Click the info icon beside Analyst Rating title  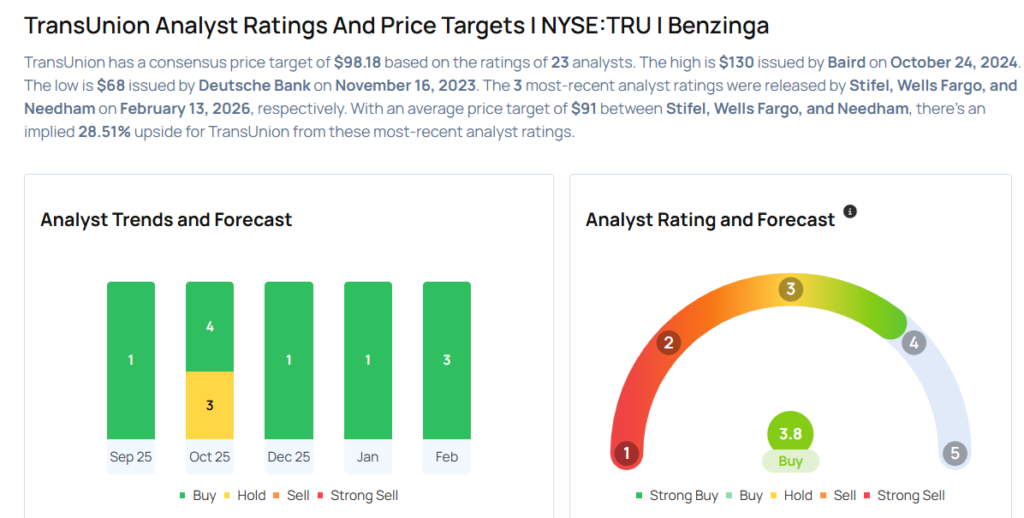(850, 212)
